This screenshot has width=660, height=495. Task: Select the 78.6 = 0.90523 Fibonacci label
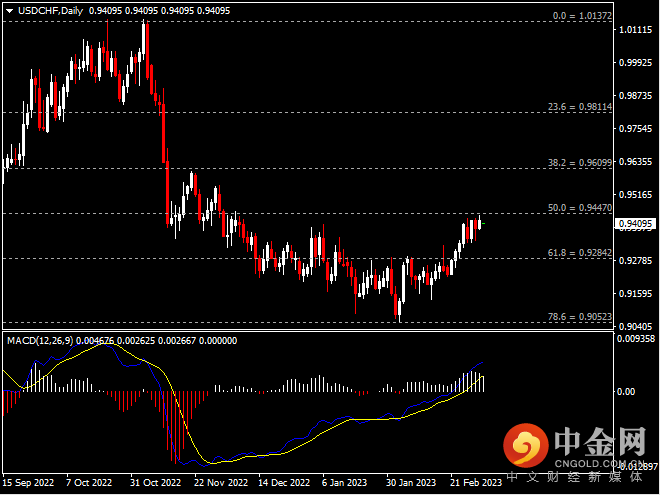579,316
